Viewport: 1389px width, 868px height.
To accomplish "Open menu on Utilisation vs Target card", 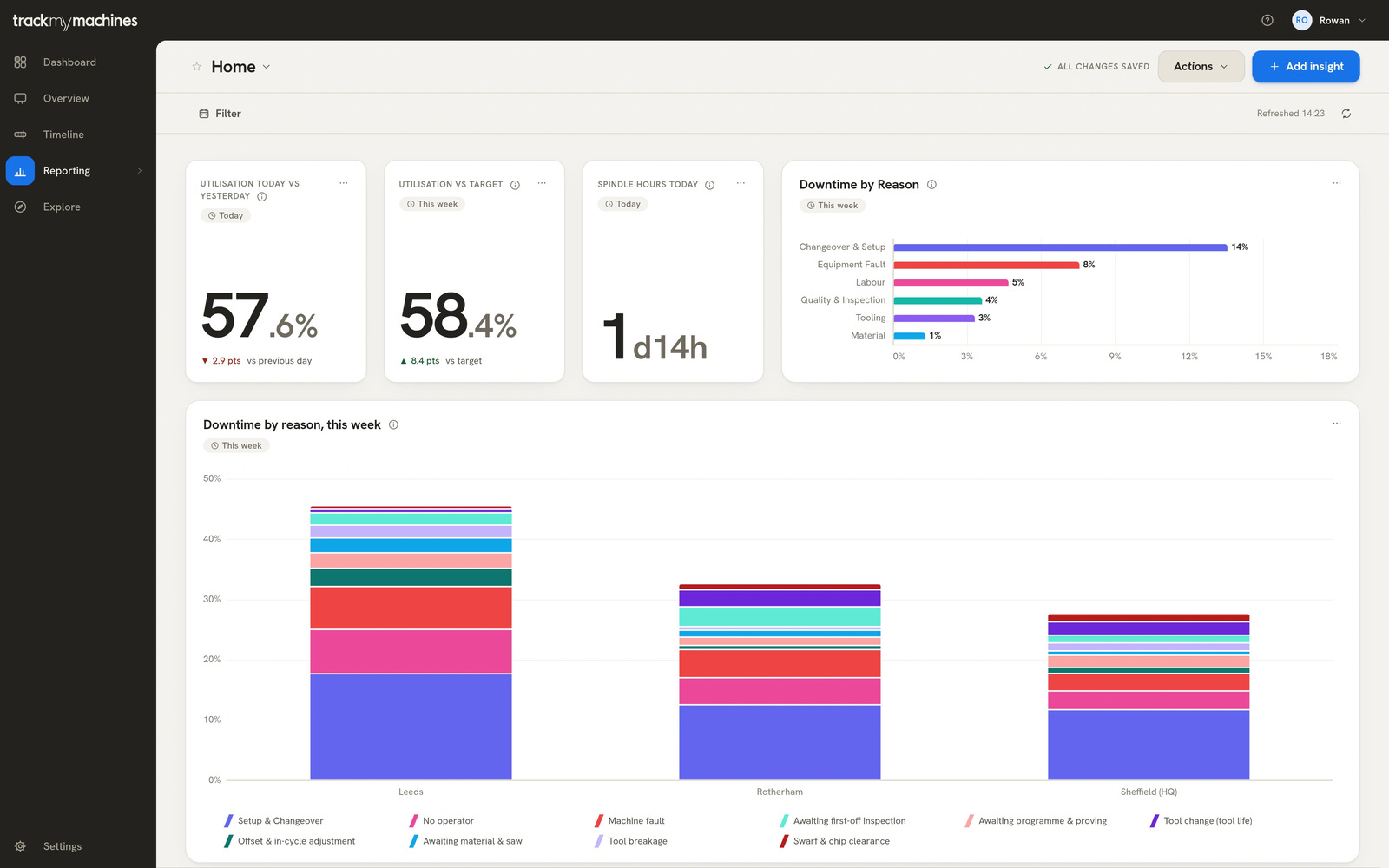I will (x=542, y=183).
